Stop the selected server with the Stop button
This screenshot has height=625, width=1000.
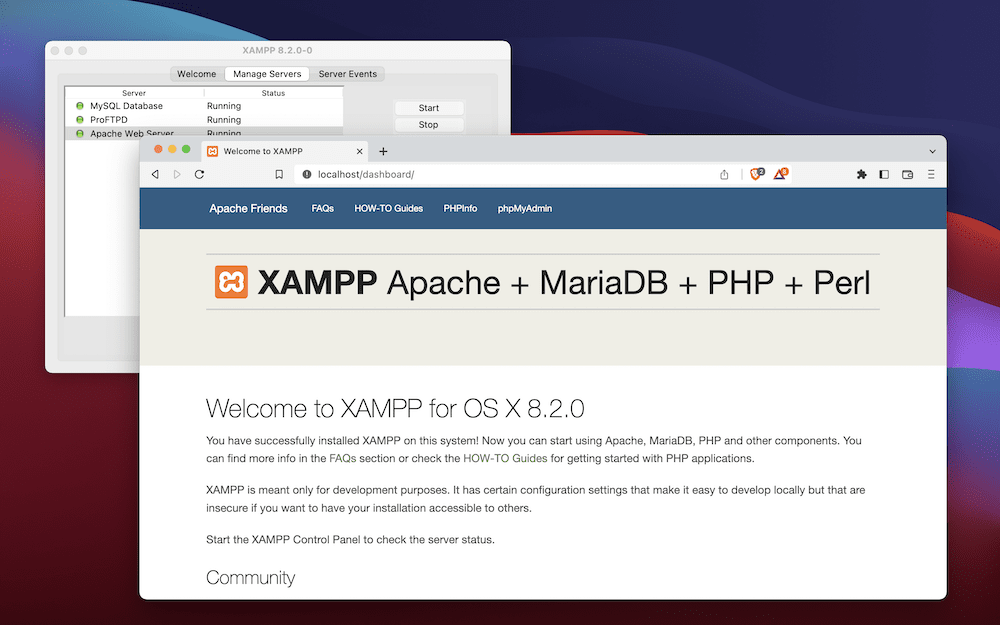pyautogui.click(x=428, y=124)
